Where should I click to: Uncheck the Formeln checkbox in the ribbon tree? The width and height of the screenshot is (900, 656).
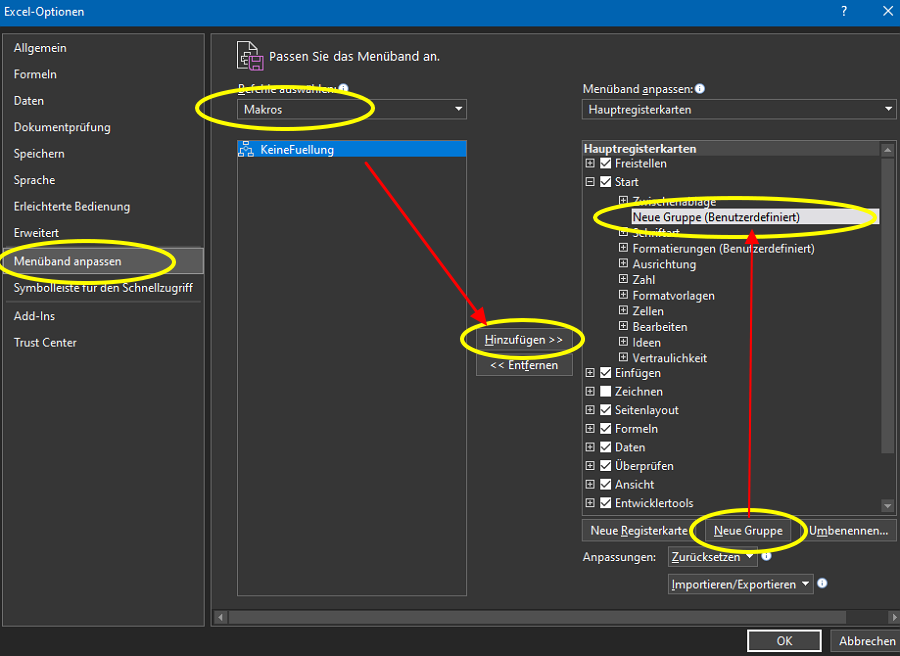click(x=606, y=428)
